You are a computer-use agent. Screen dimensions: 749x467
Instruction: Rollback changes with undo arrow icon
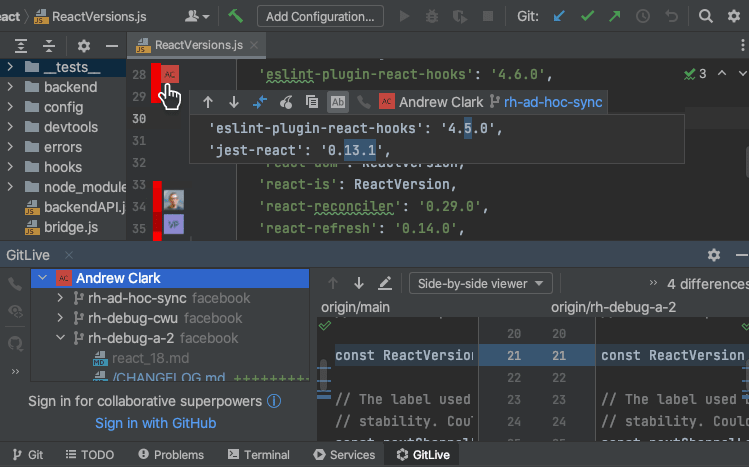point(671,16)
